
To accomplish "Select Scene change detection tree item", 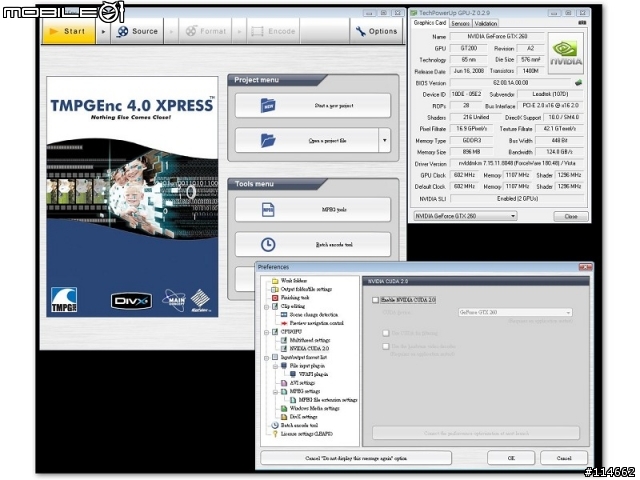I will (x=313, y=315).
